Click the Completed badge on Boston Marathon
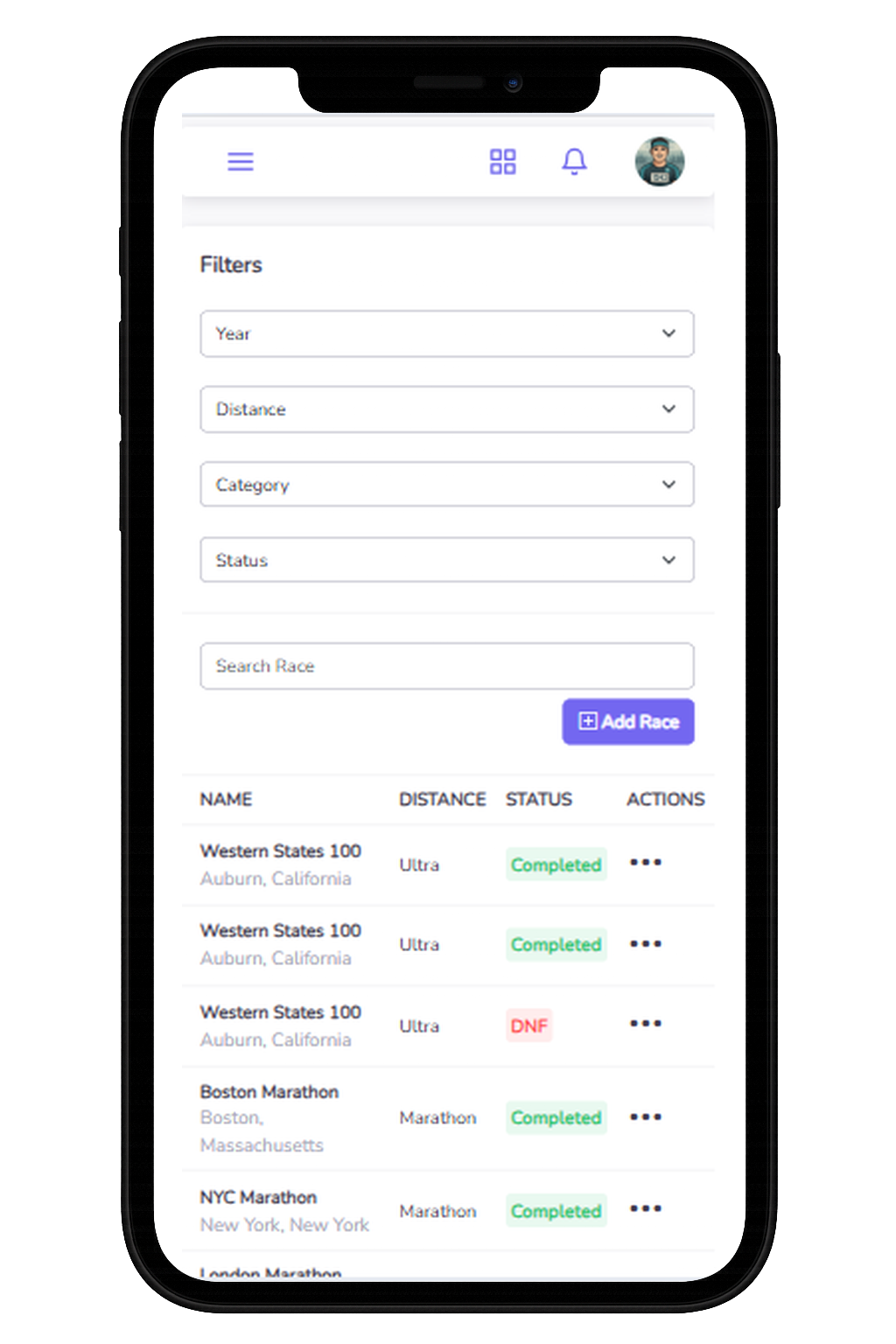Viewport: 896px width, 1344px height. (556, 1117)
